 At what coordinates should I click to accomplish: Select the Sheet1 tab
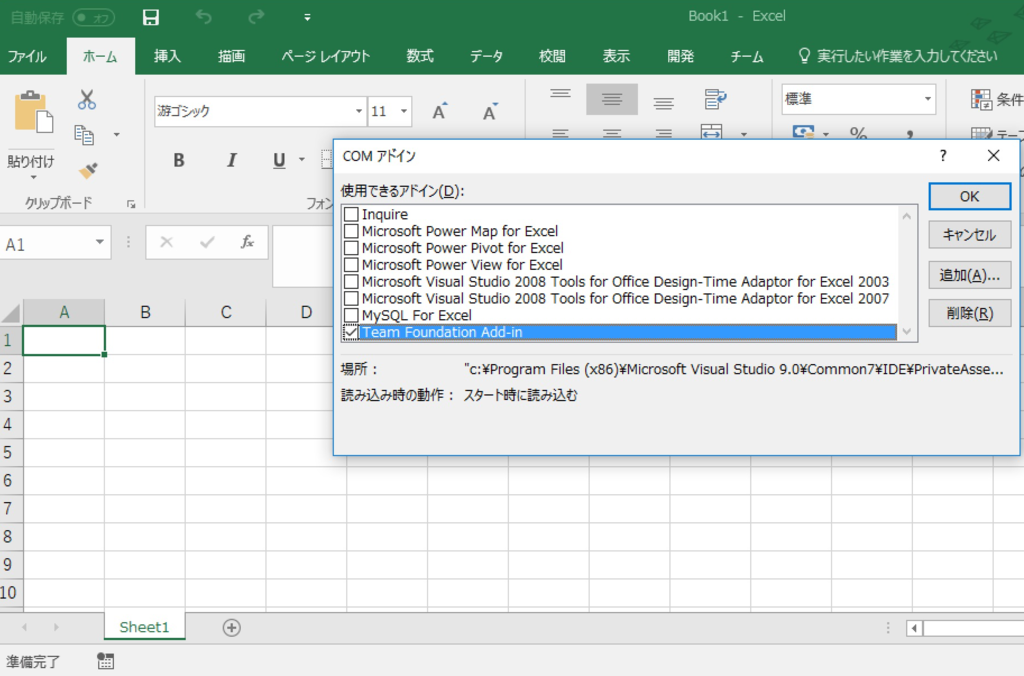point(144,627)
